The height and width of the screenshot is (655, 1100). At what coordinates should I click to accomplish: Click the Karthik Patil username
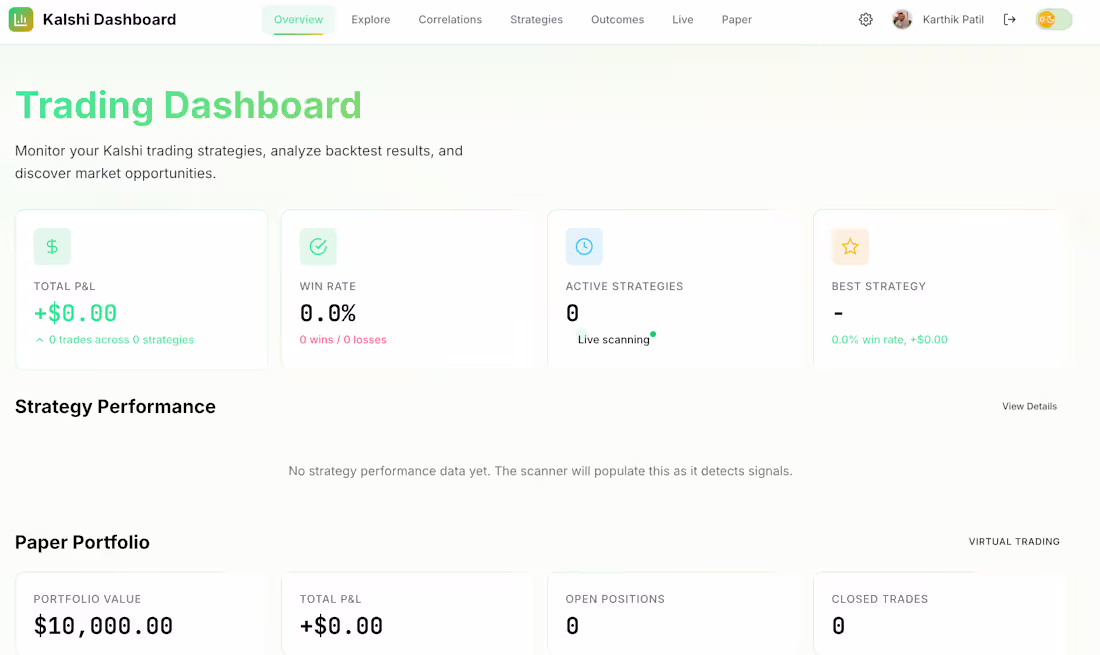(x=953, y=20)
